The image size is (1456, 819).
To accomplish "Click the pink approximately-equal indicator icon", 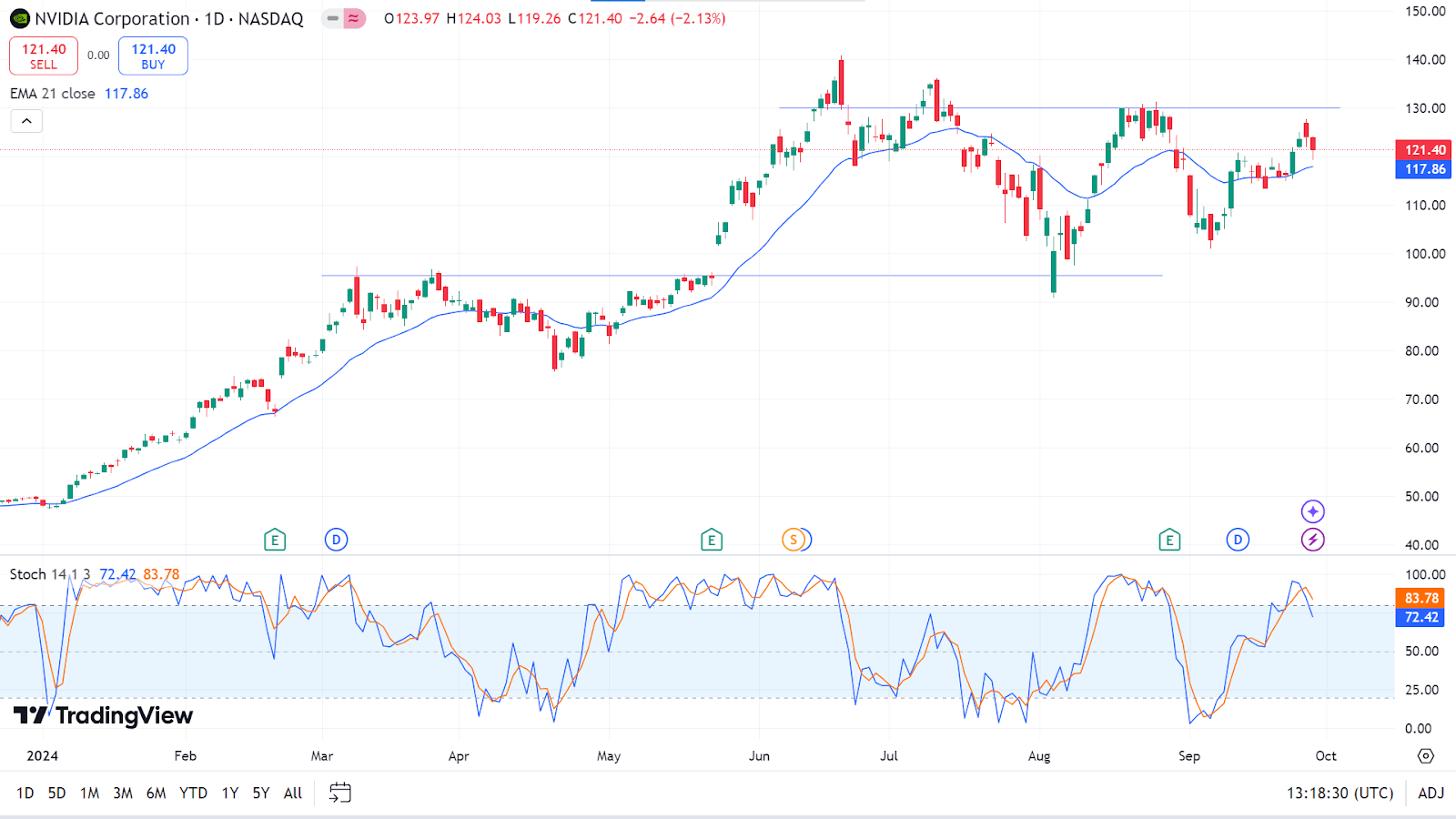I will [x=353, y=18].
